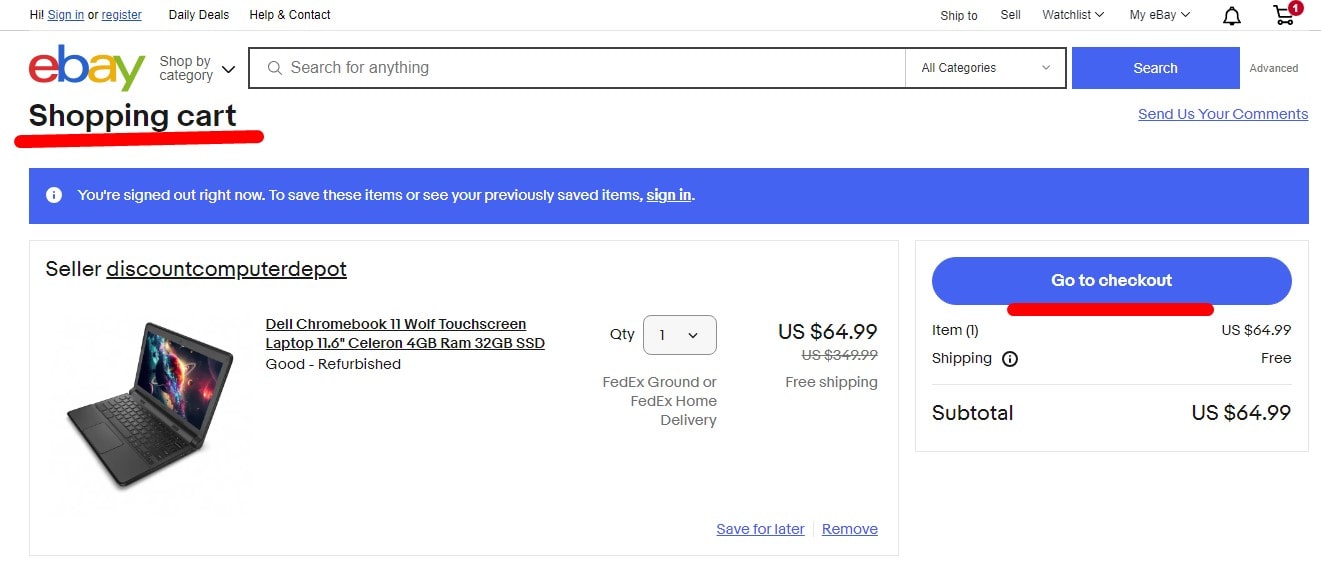Open Help & Contact
The width and height of the screenshot is (1321, 585).
(290, 15)
